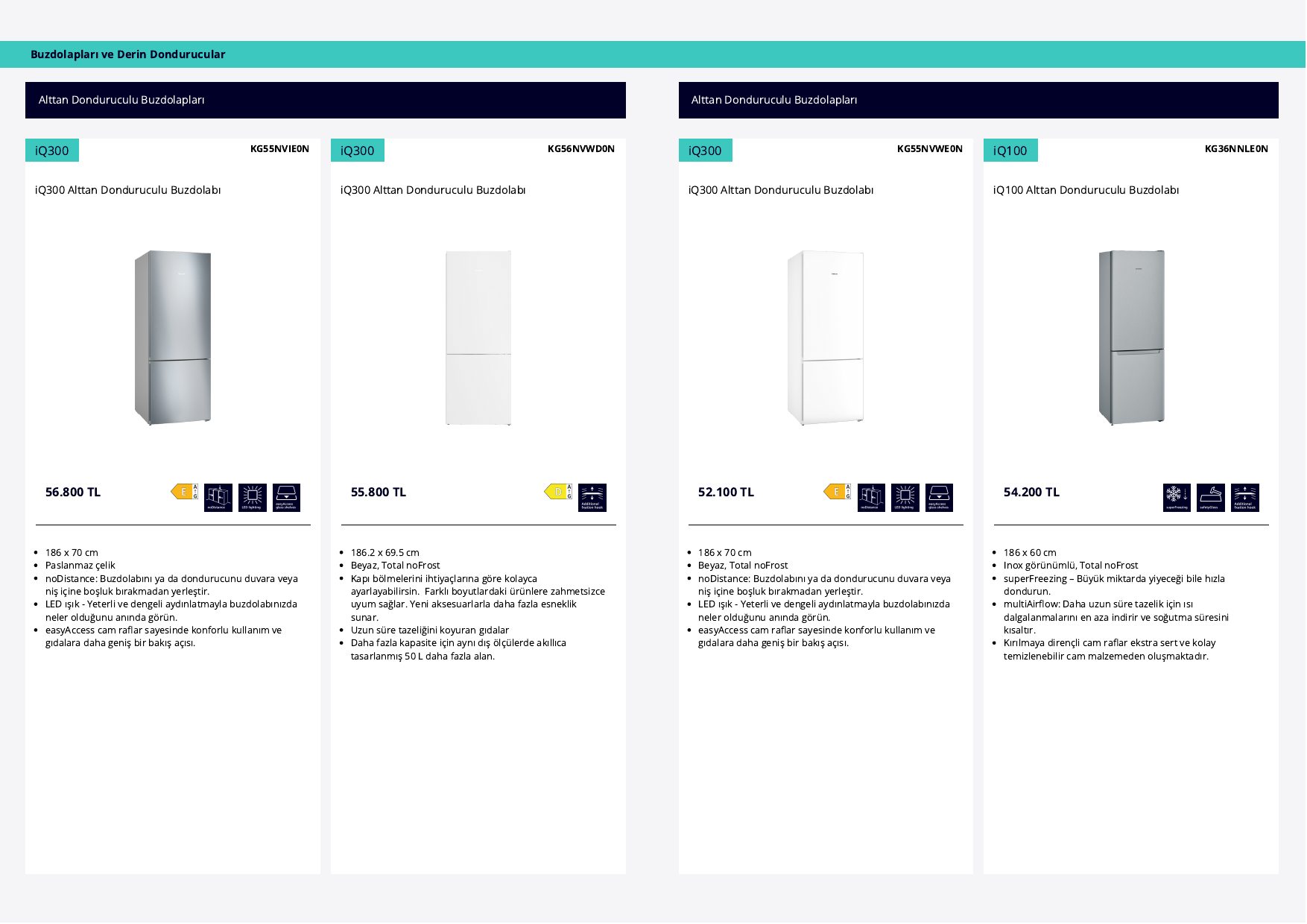This screenshot has width=1307, height=924.
Task: Click the 'Kırılmaya dirençli cam raflar' bullet
Action: click(x=1110, y=650)
